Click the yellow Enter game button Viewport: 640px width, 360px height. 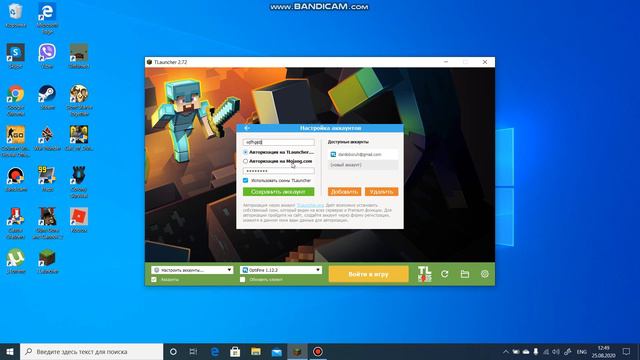(368, 274)
